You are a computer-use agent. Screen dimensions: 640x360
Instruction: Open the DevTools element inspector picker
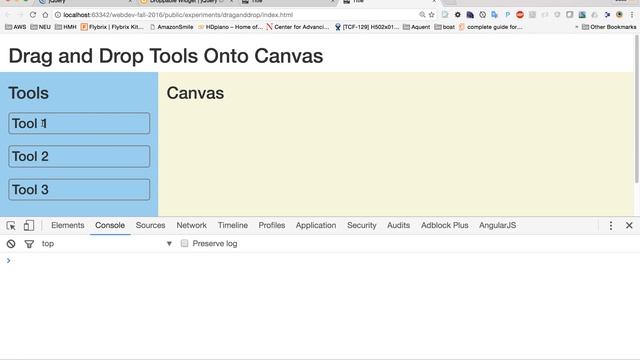pos(11,225)
